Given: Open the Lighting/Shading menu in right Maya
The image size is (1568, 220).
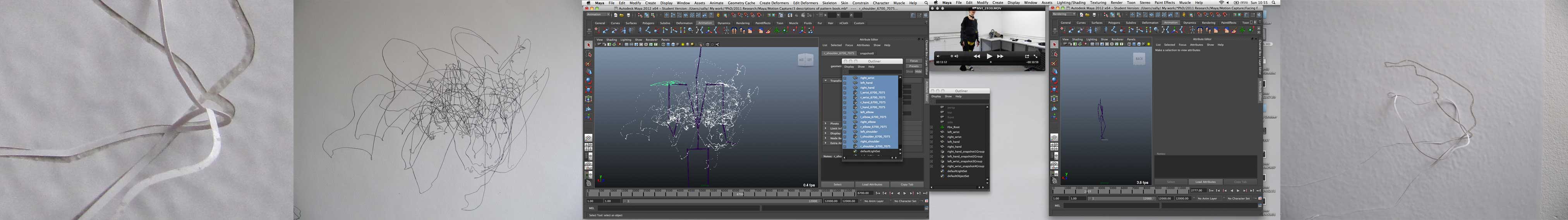Looking at the screenshot, I should coord(1071,2).
